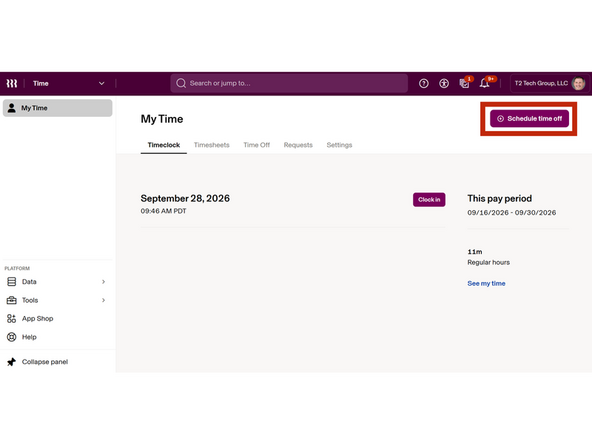Switch to the Requests tab
This screenshot has height=444, width=592.
298,145
